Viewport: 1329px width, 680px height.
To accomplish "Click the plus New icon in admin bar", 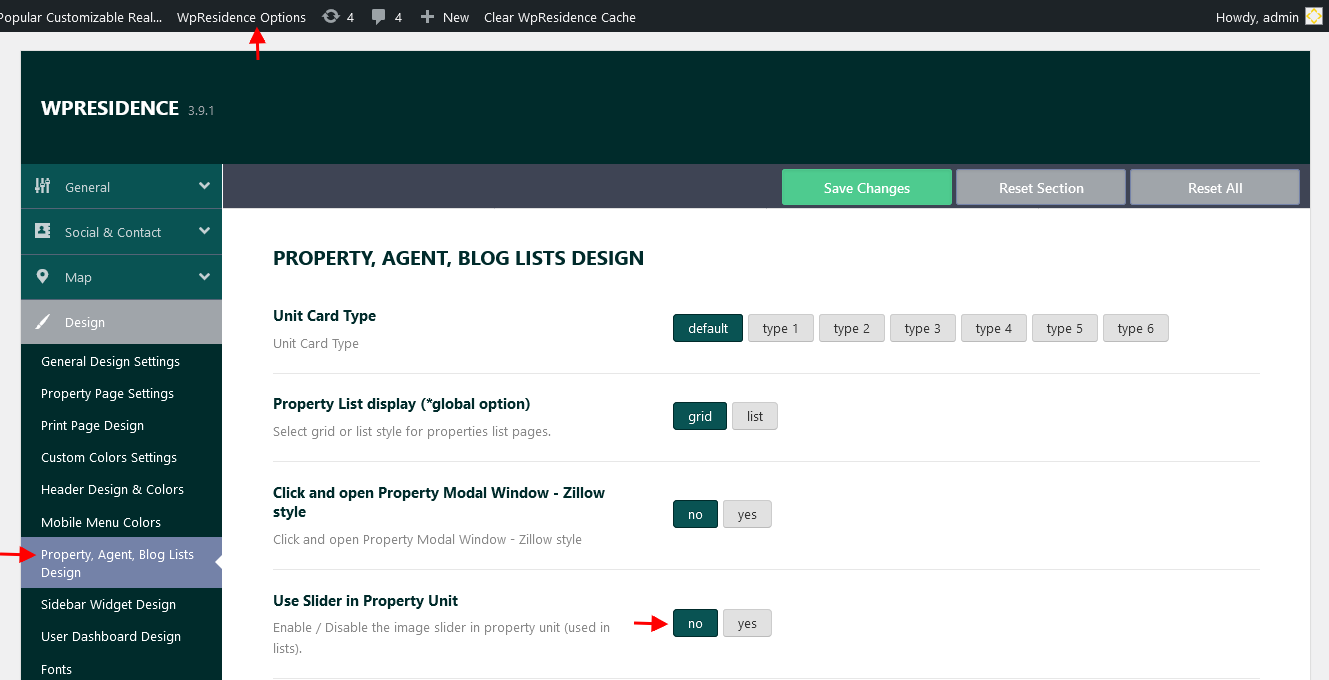I will [x=427, y=17].
